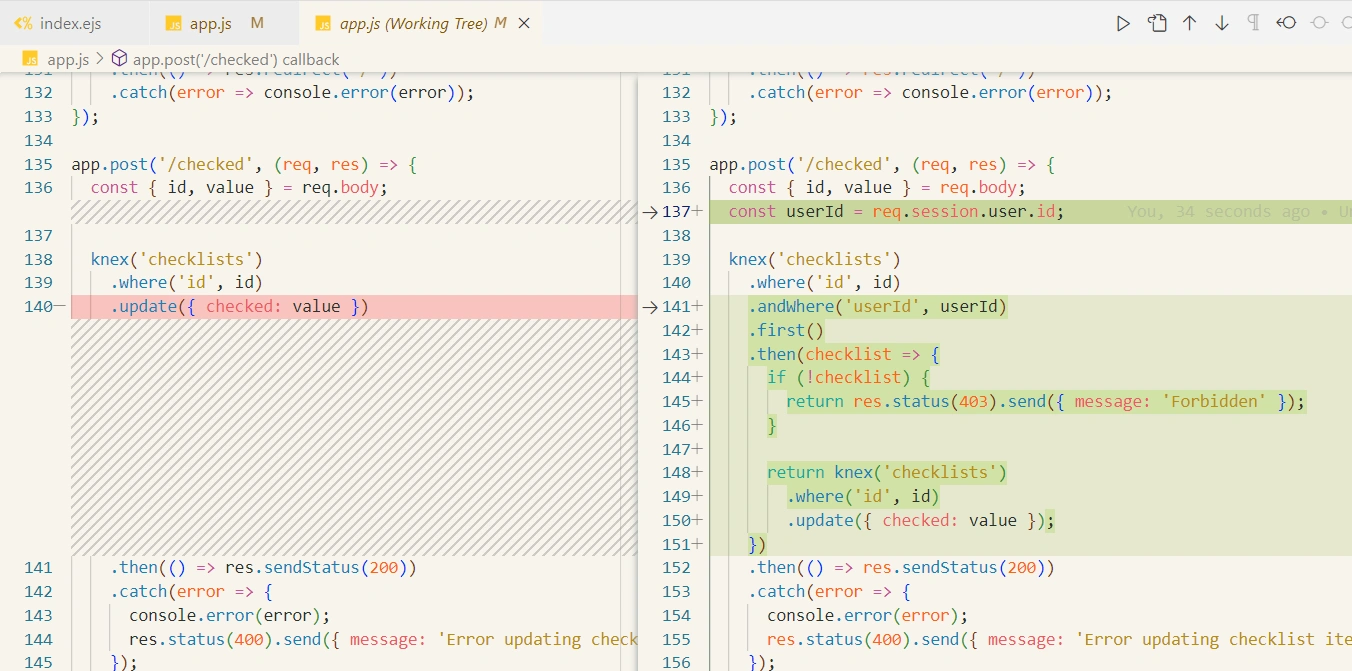Click '.where('id', id)' on left line 139

point(186,283)
